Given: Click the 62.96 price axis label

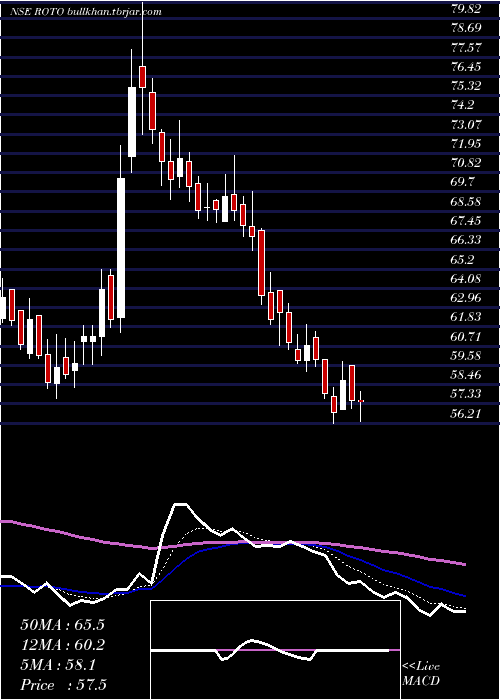Looking at the screenshot, I should (467, 298).
